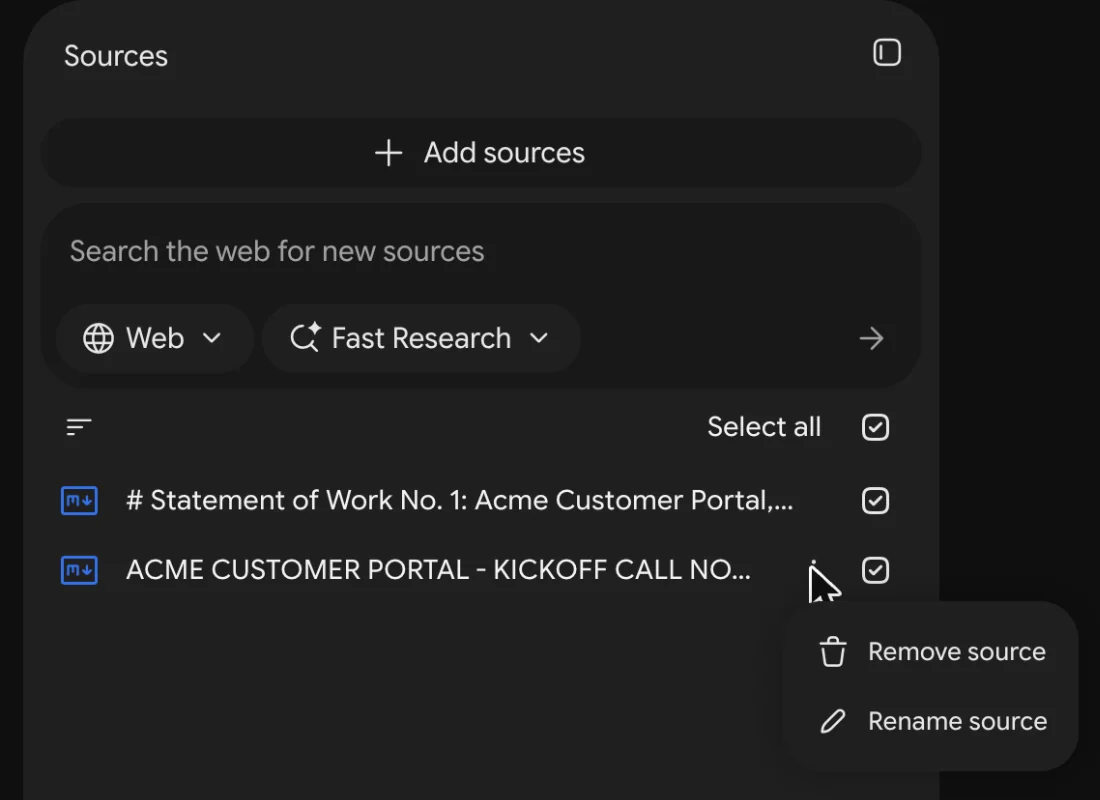Click the sparkle search icon on Fast Research
The width and height of the screenshot is (1100, 800).
305,338
